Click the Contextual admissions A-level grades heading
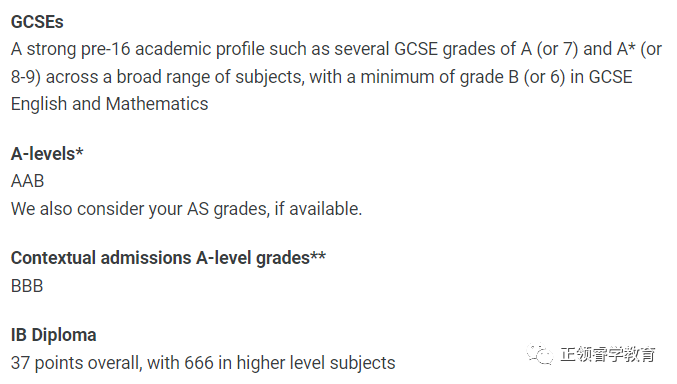 (168, 258)
